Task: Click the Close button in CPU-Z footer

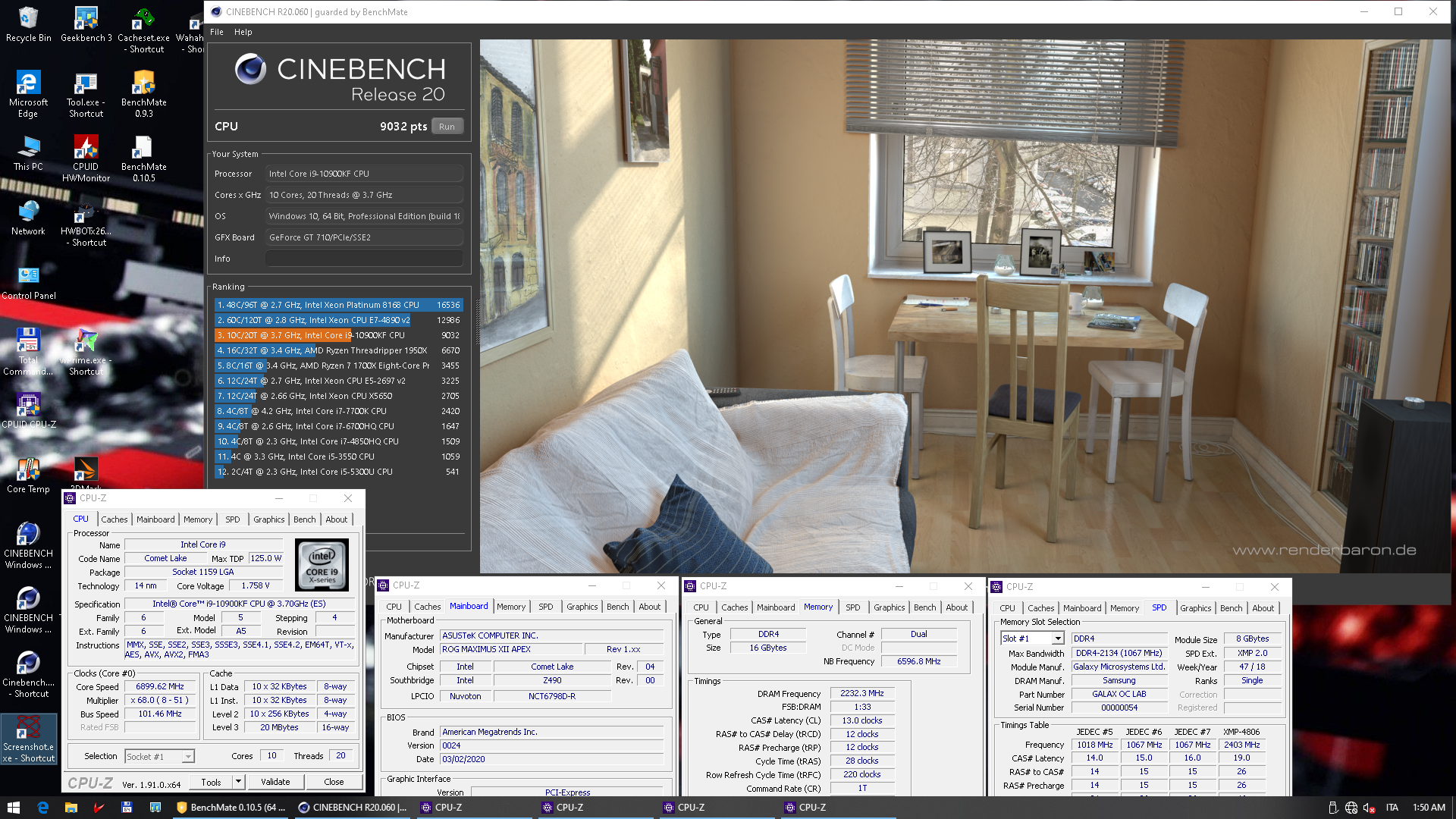Action: click(334, 782)
